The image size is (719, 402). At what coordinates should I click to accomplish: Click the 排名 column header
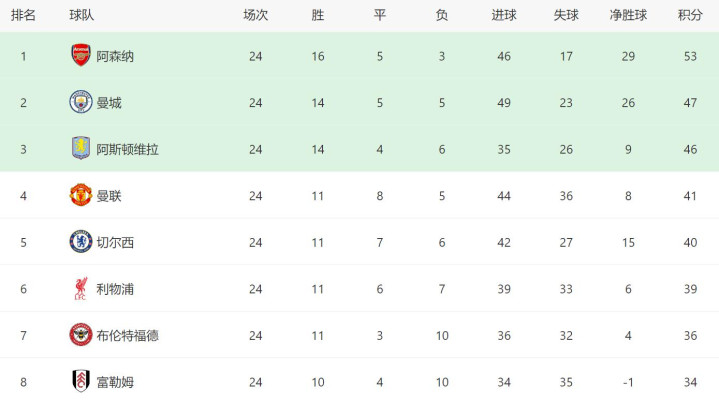(x=23, y=15)
